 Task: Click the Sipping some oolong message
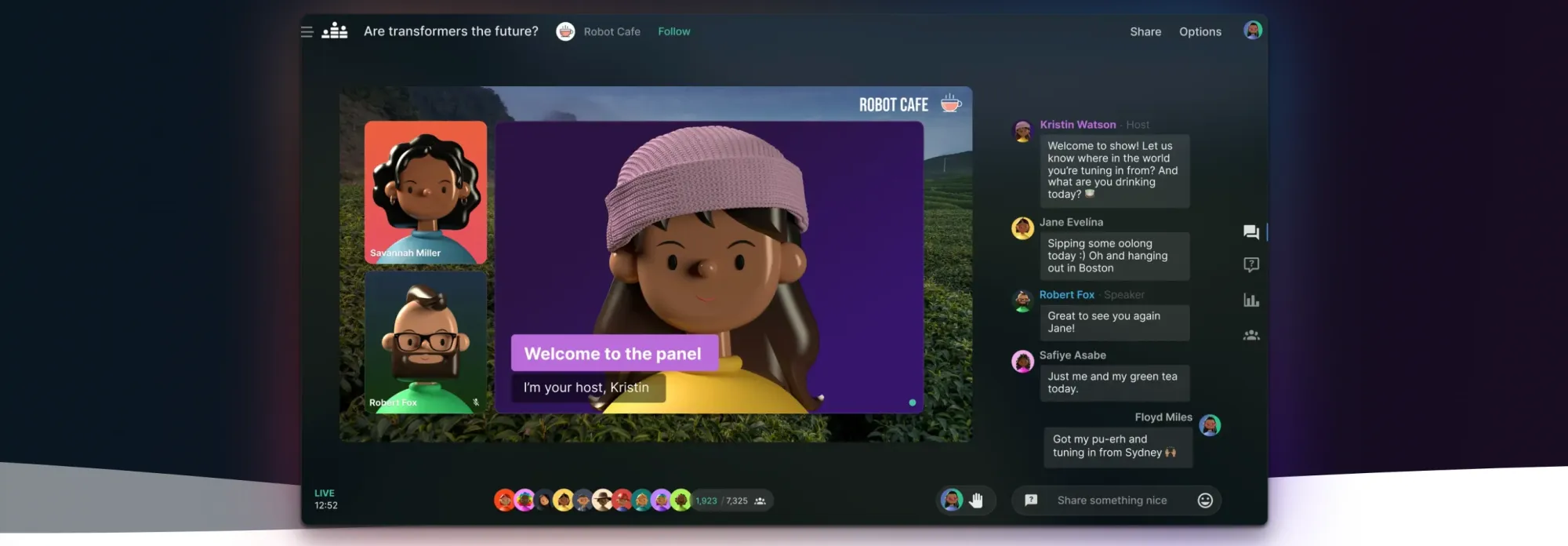coord(1114,256)
